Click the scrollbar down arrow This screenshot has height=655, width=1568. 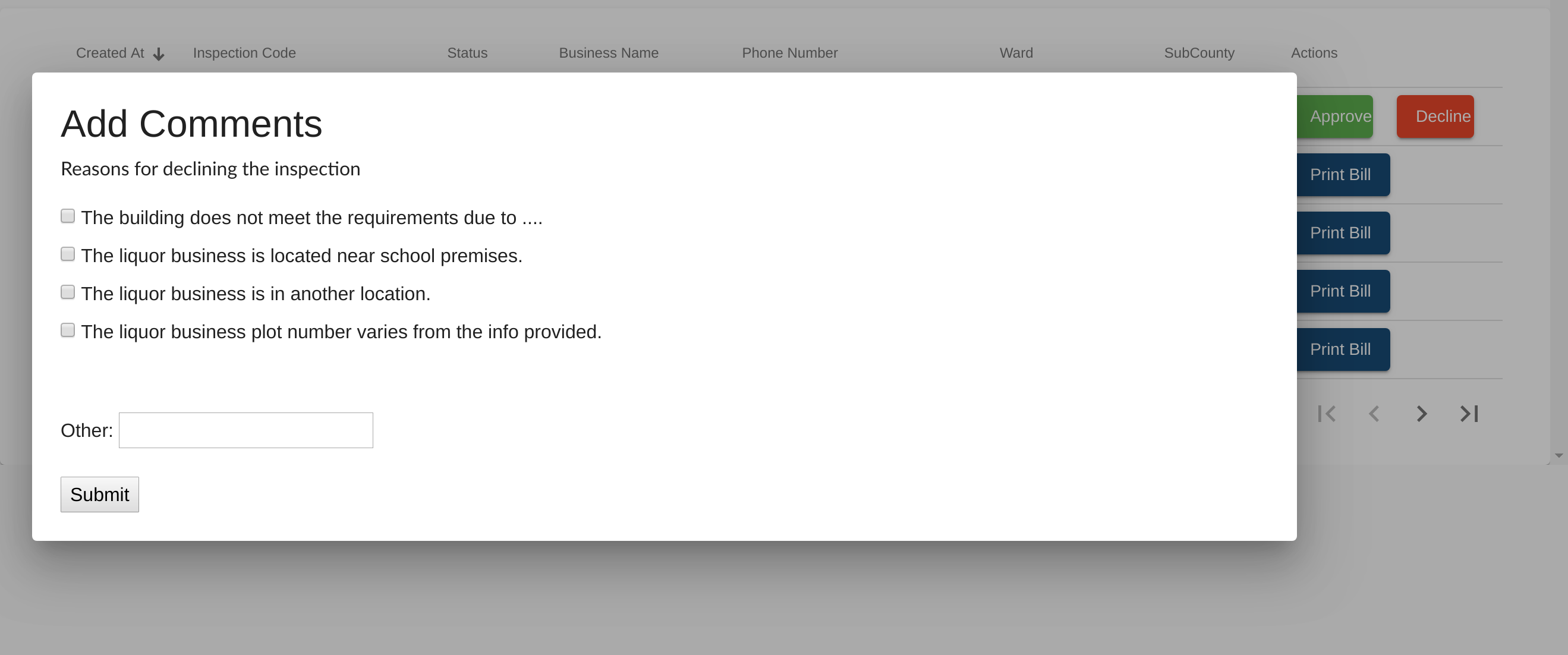(1558, 455)
